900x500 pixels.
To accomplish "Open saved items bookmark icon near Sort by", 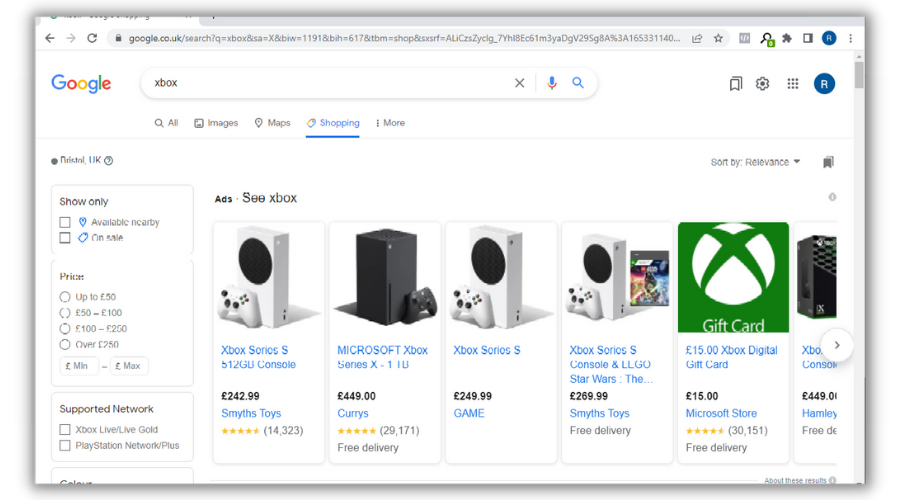I will click(828, 162).
